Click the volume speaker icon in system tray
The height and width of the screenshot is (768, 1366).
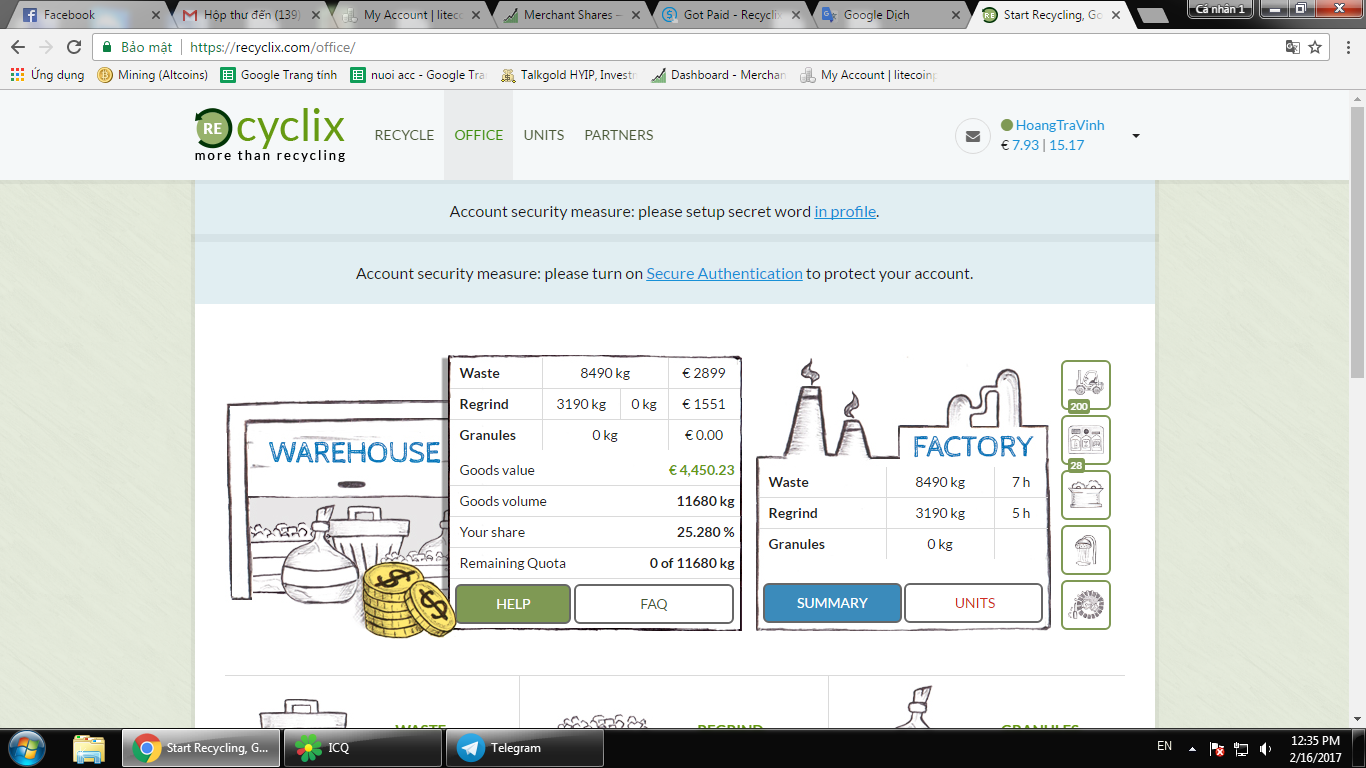tap(1265, 748)
